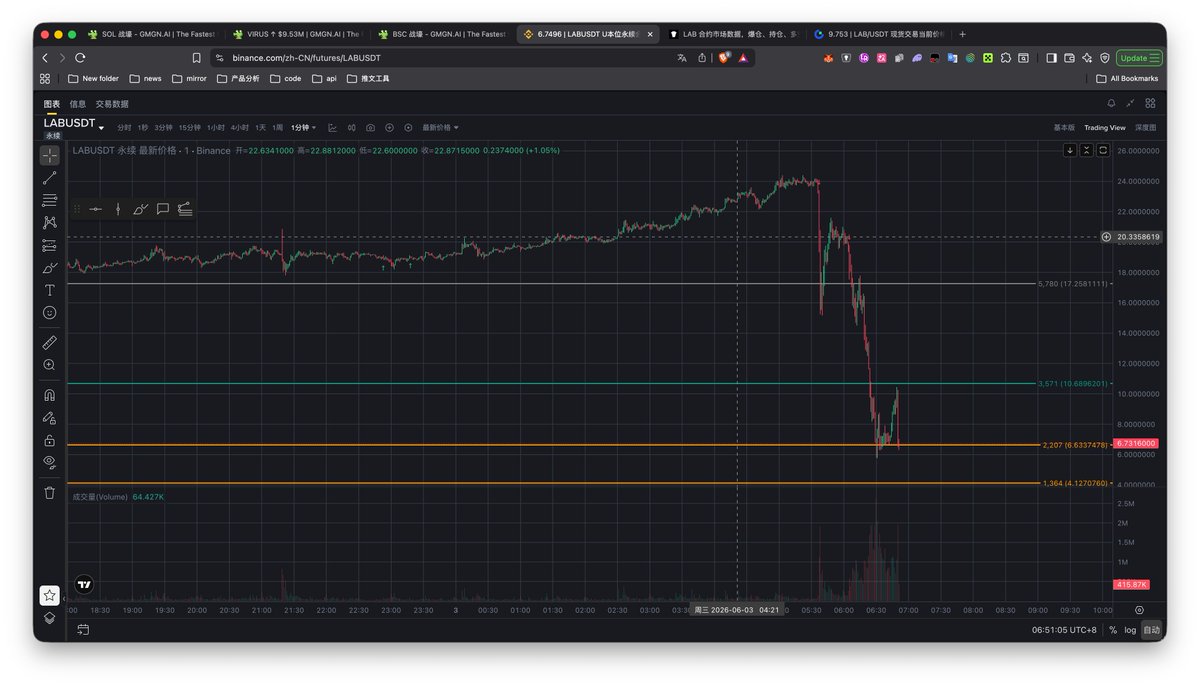Toggle the log scale button
This screenshot has height=686, width=1200.
tap(1130, 630)
